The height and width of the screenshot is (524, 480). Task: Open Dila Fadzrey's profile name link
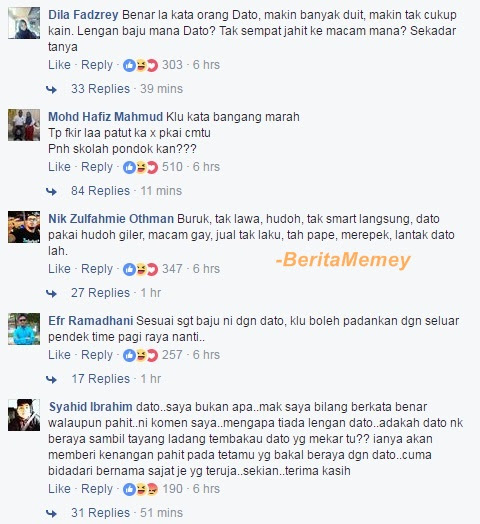coord(83,15)
